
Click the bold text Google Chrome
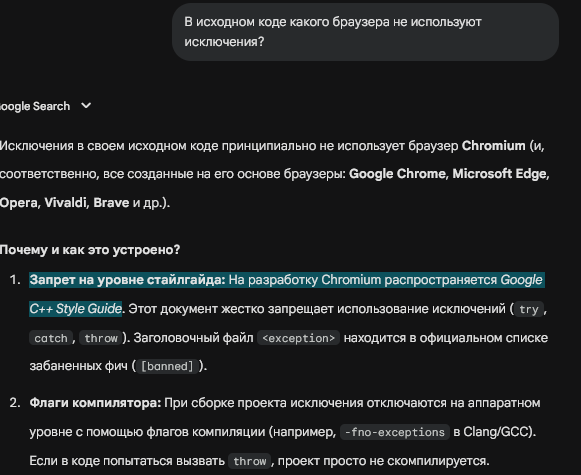(397, 174)
